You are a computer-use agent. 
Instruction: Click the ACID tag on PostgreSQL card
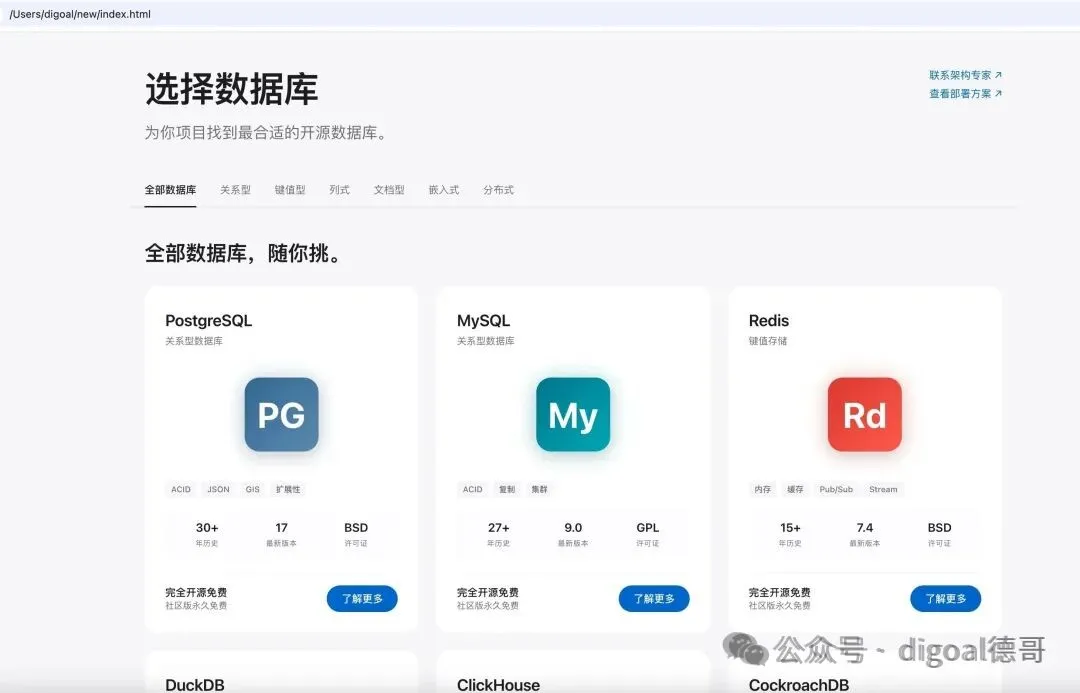pos(181,489)
